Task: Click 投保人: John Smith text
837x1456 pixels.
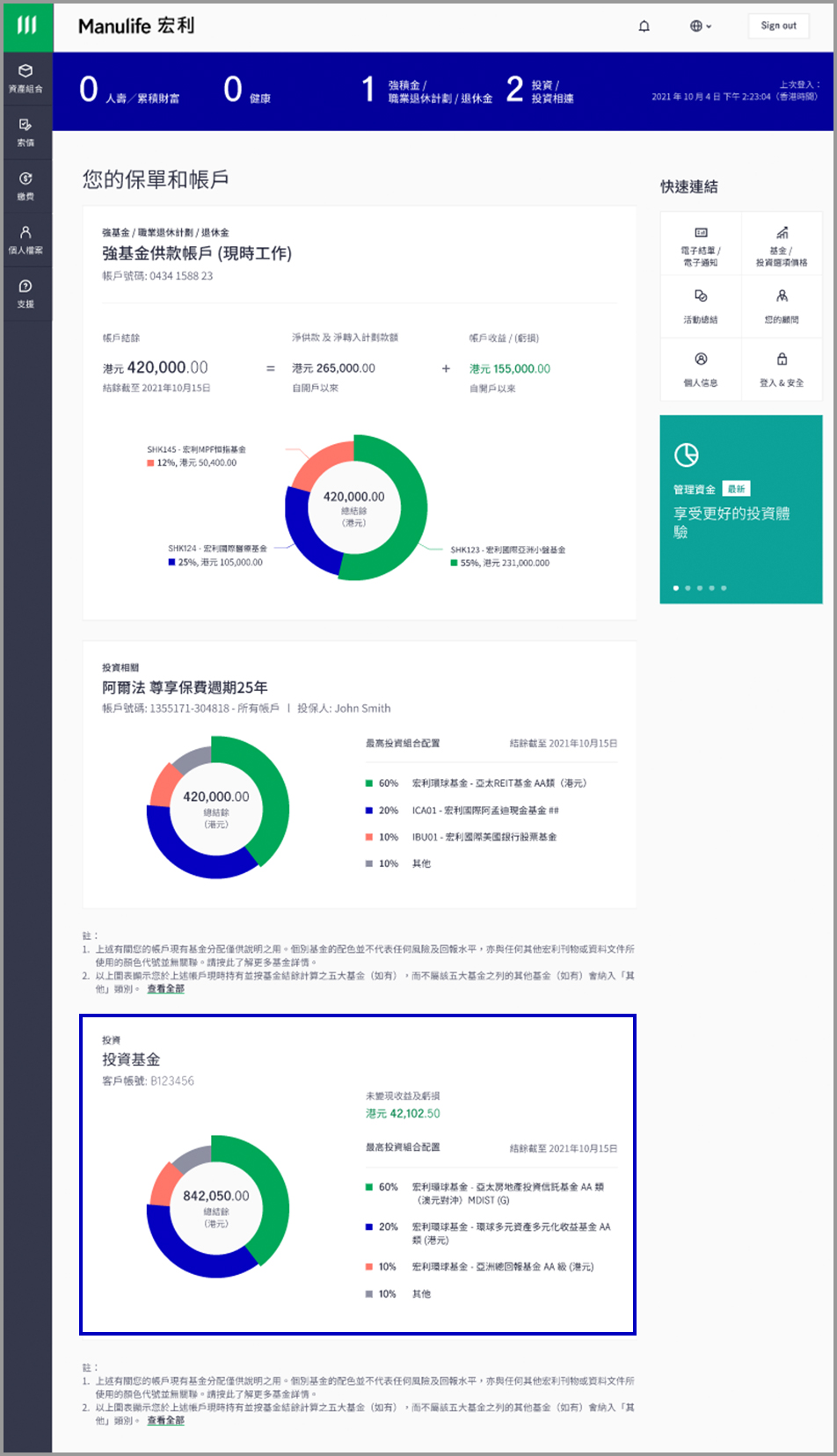Action: [344, 709]
